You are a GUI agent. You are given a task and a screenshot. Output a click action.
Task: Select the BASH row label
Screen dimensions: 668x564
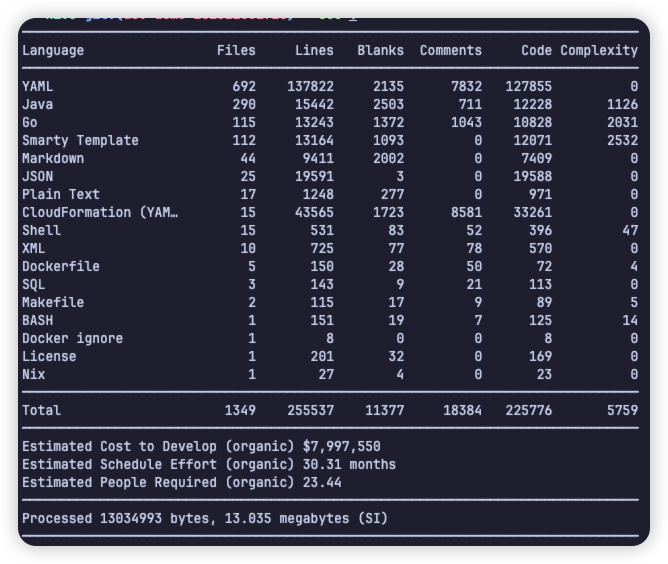tap(37, 320)
